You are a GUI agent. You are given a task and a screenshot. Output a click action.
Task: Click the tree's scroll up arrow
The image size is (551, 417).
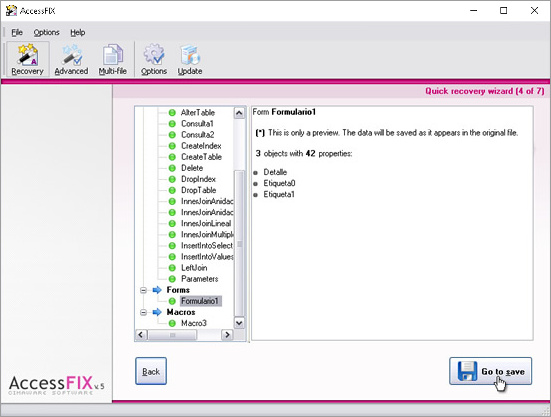(239, 113)
